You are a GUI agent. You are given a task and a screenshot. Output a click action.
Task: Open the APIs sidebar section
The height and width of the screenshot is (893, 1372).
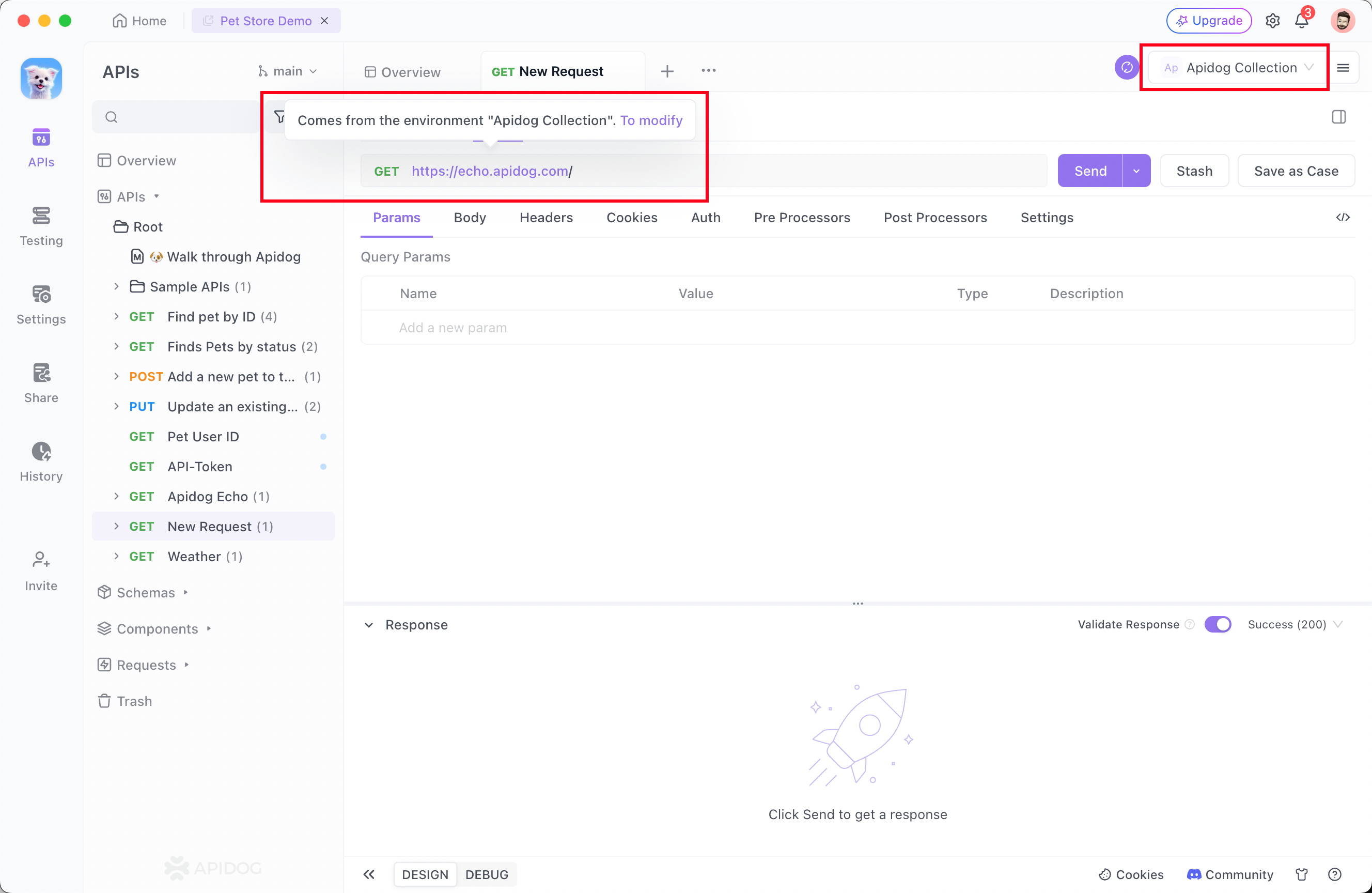coord(41,148)
